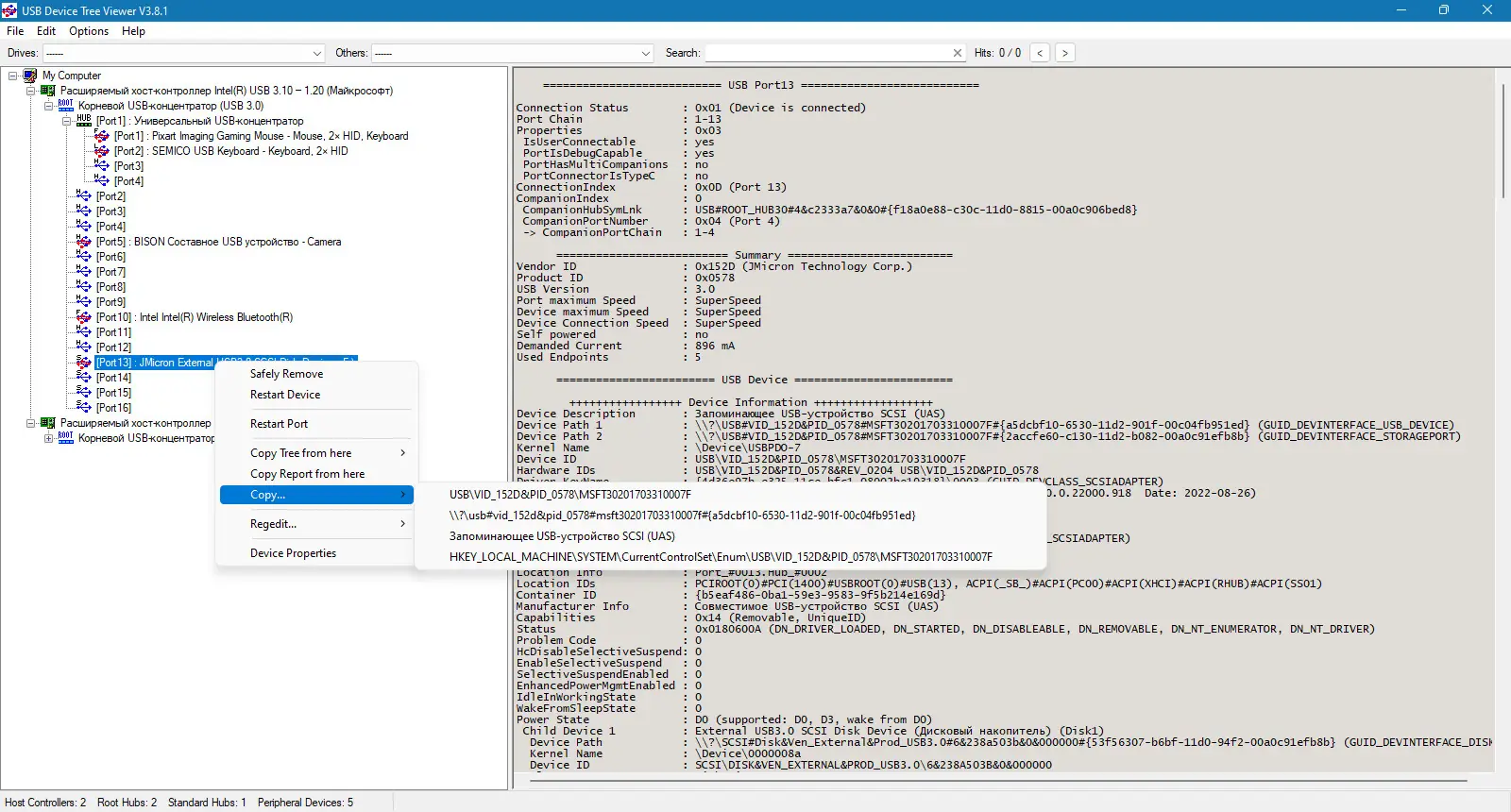
Task: Click the second host controller icon
Action: 48,423
